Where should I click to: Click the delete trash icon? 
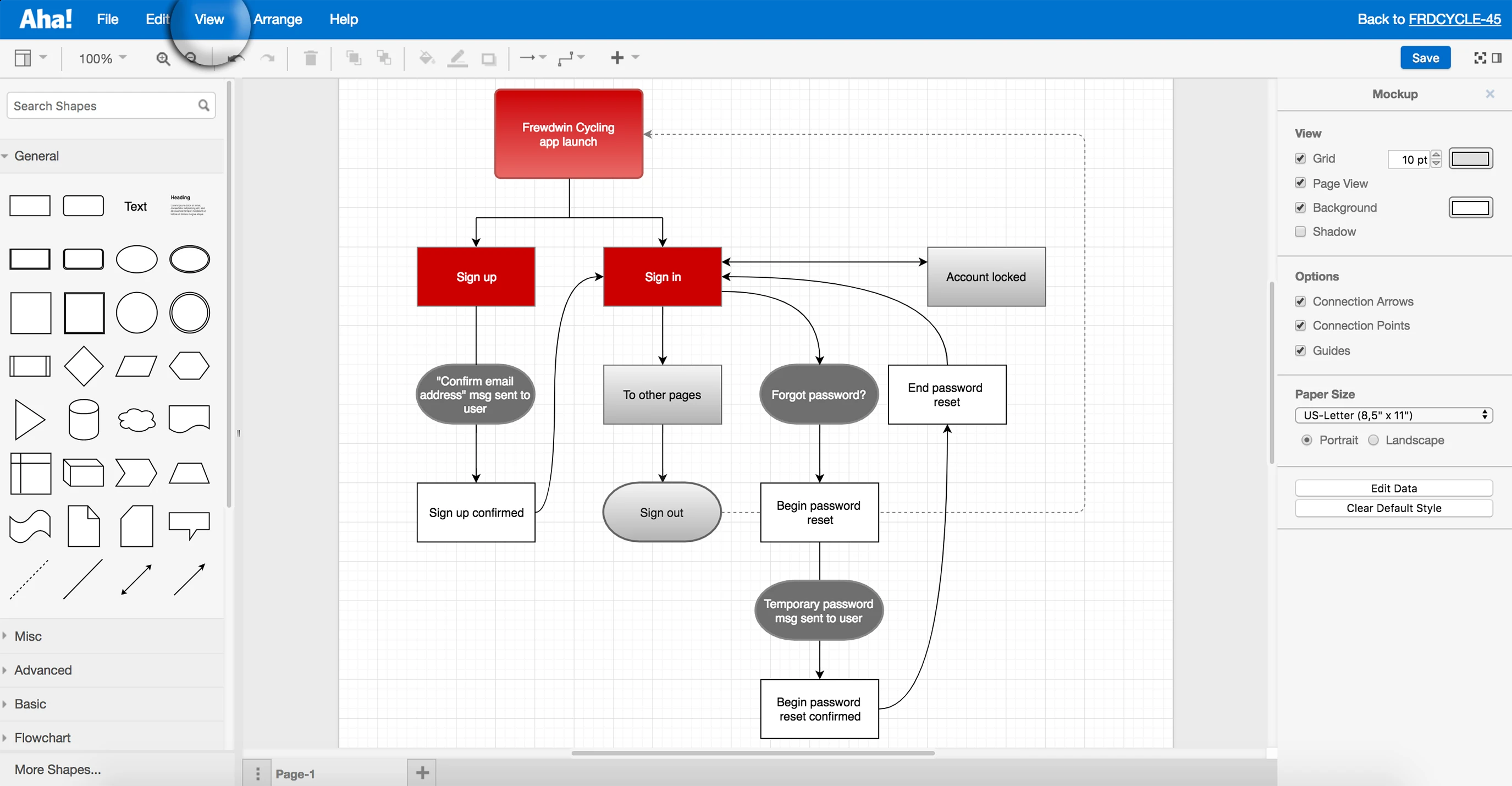click(x=311, y=58)
